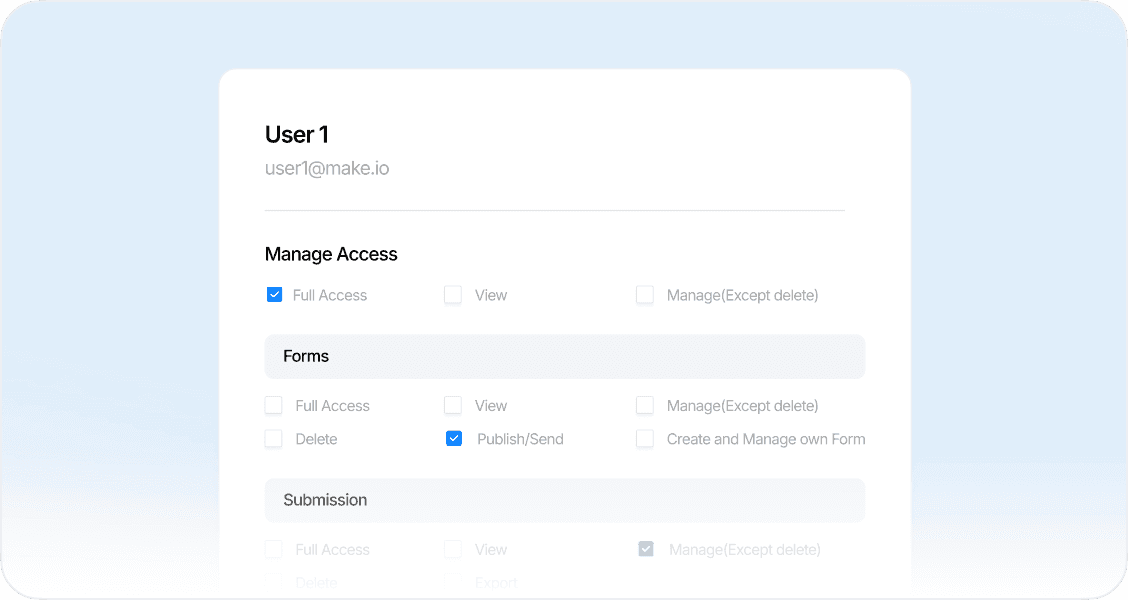Screen dimensions: 1128x600
Task: Enable Create and Manage own Form
Action: tap(645, 439)
